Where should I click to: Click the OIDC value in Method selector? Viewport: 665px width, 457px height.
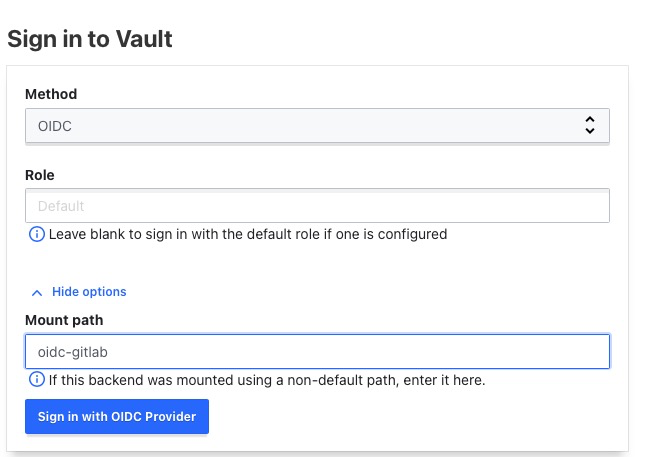(x=55, y=126)
